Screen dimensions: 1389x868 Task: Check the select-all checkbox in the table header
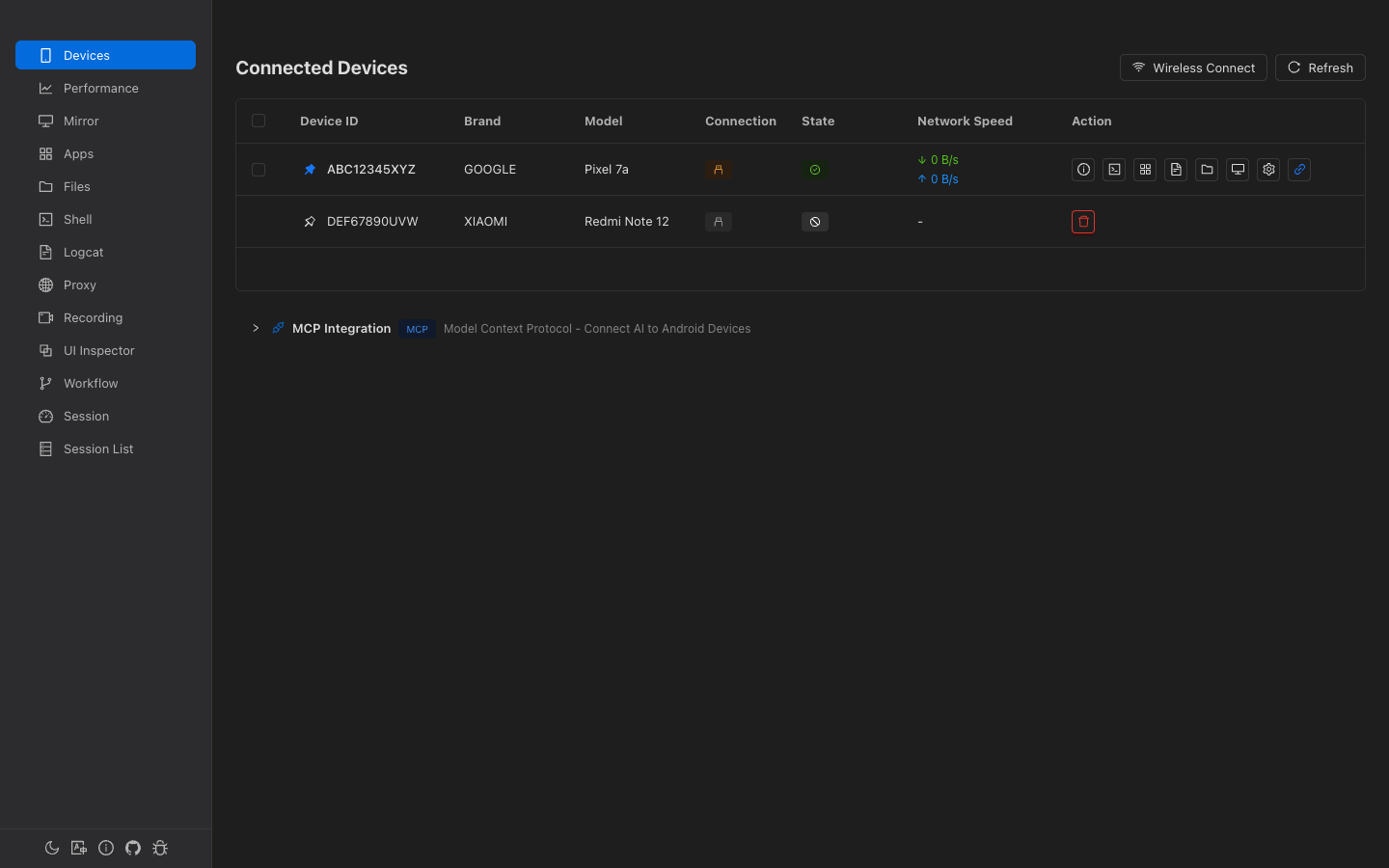259,121
